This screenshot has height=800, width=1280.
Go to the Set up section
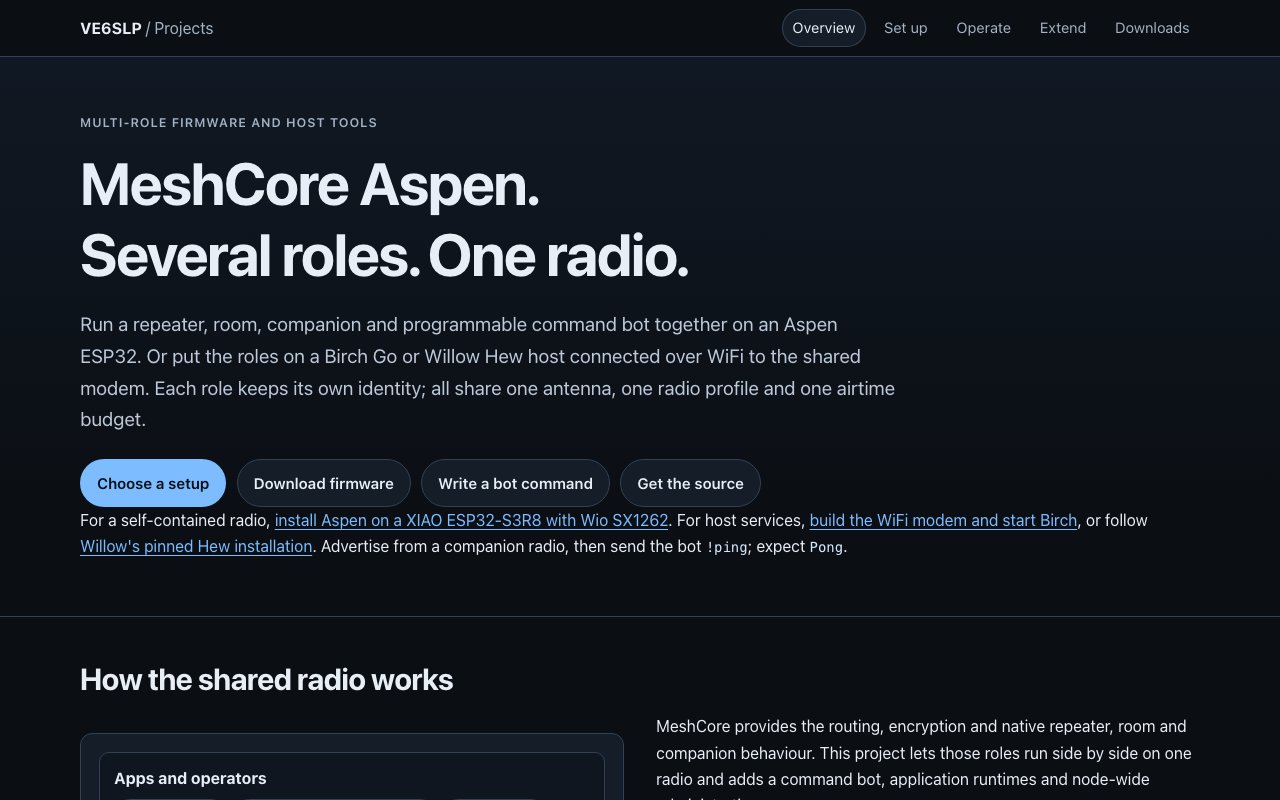pos(906,28)
